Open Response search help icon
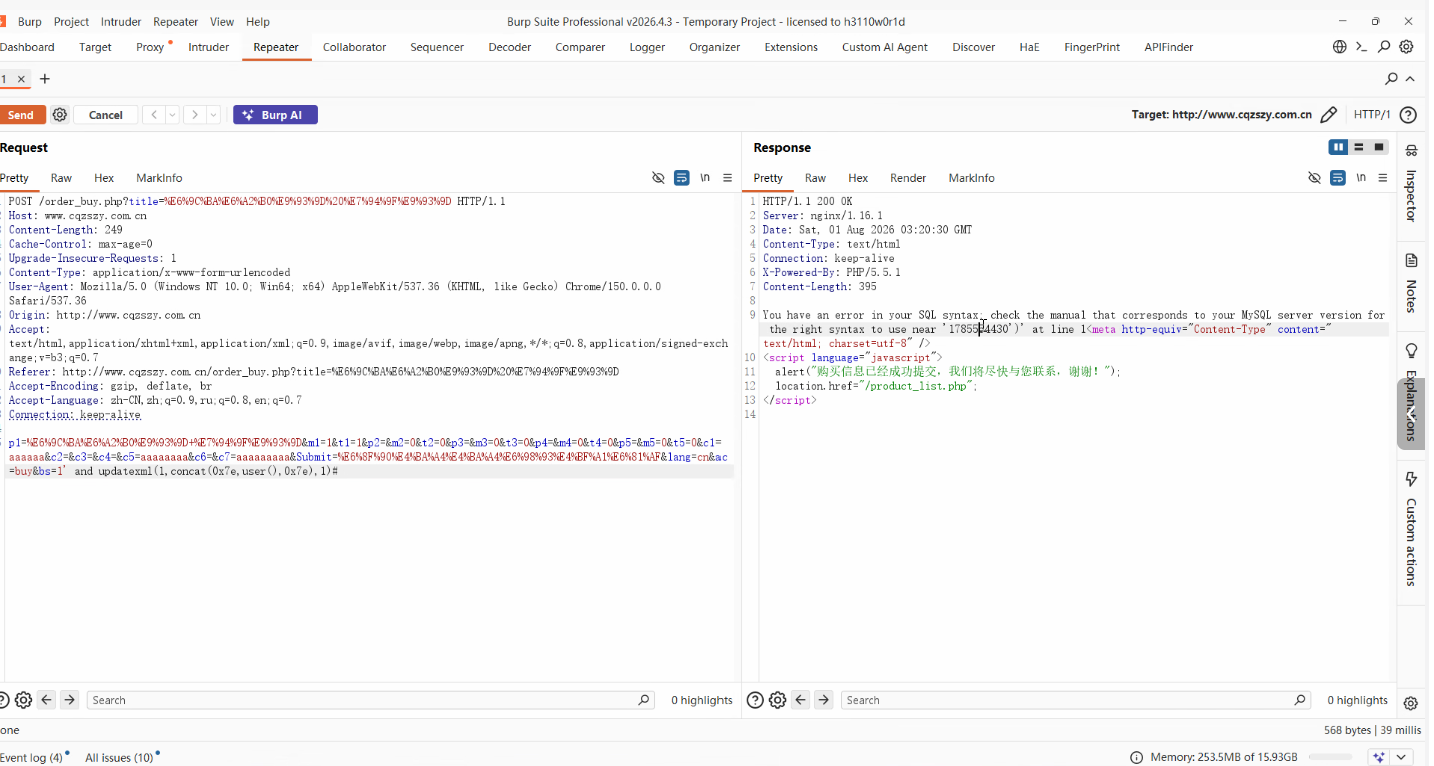 tap(755, 700)
